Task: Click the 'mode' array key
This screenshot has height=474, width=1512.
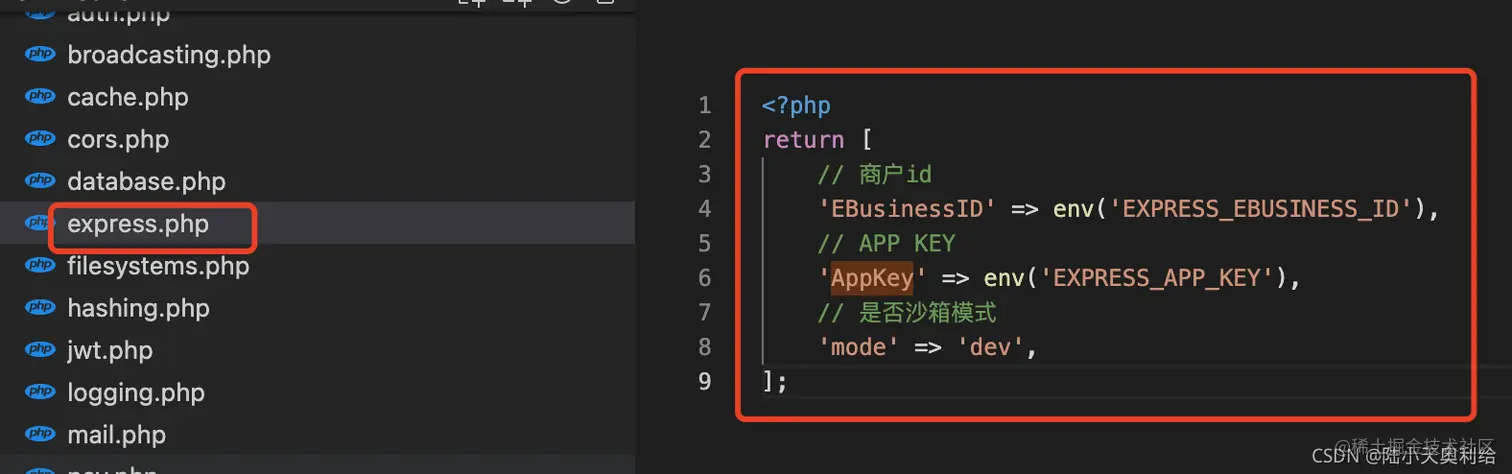Action: pyautogui.click(x=859, y=347)
